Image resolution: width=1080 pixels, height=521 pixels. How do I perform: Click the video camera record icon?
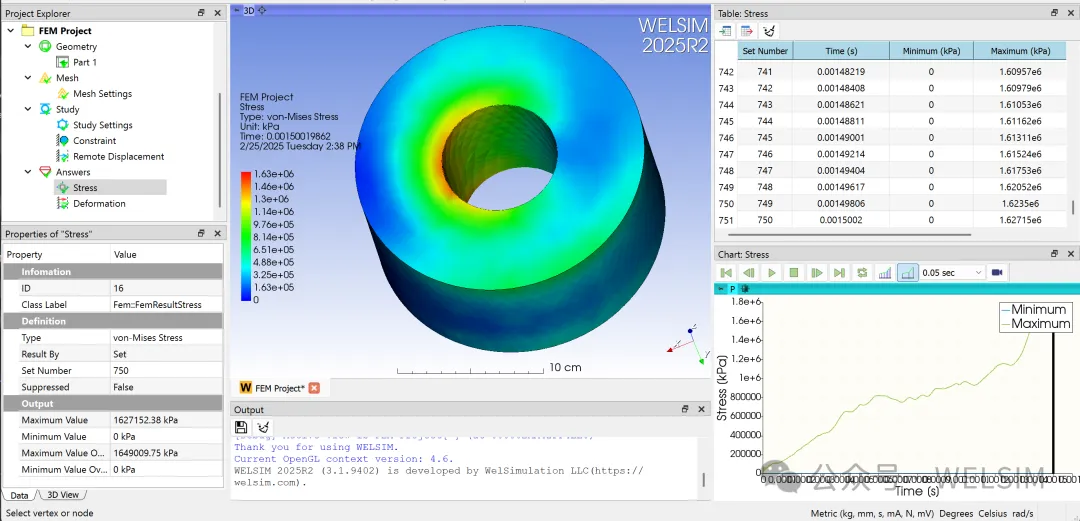point(997,273)
